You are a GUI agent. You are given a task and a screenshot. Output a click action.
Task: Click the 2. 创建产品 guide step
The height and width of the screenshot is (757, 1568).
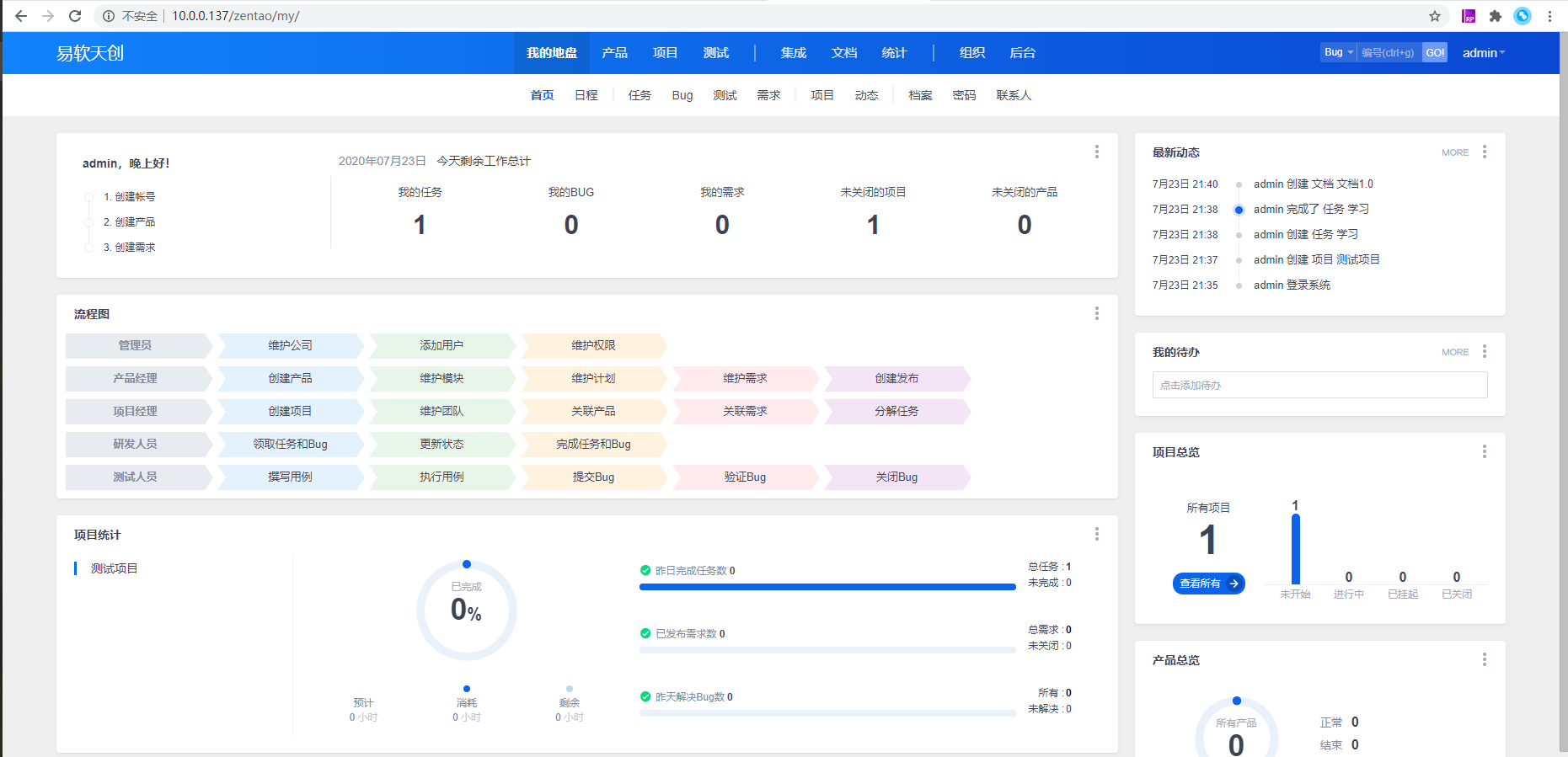pyautogui.click(x=129, y=221)
